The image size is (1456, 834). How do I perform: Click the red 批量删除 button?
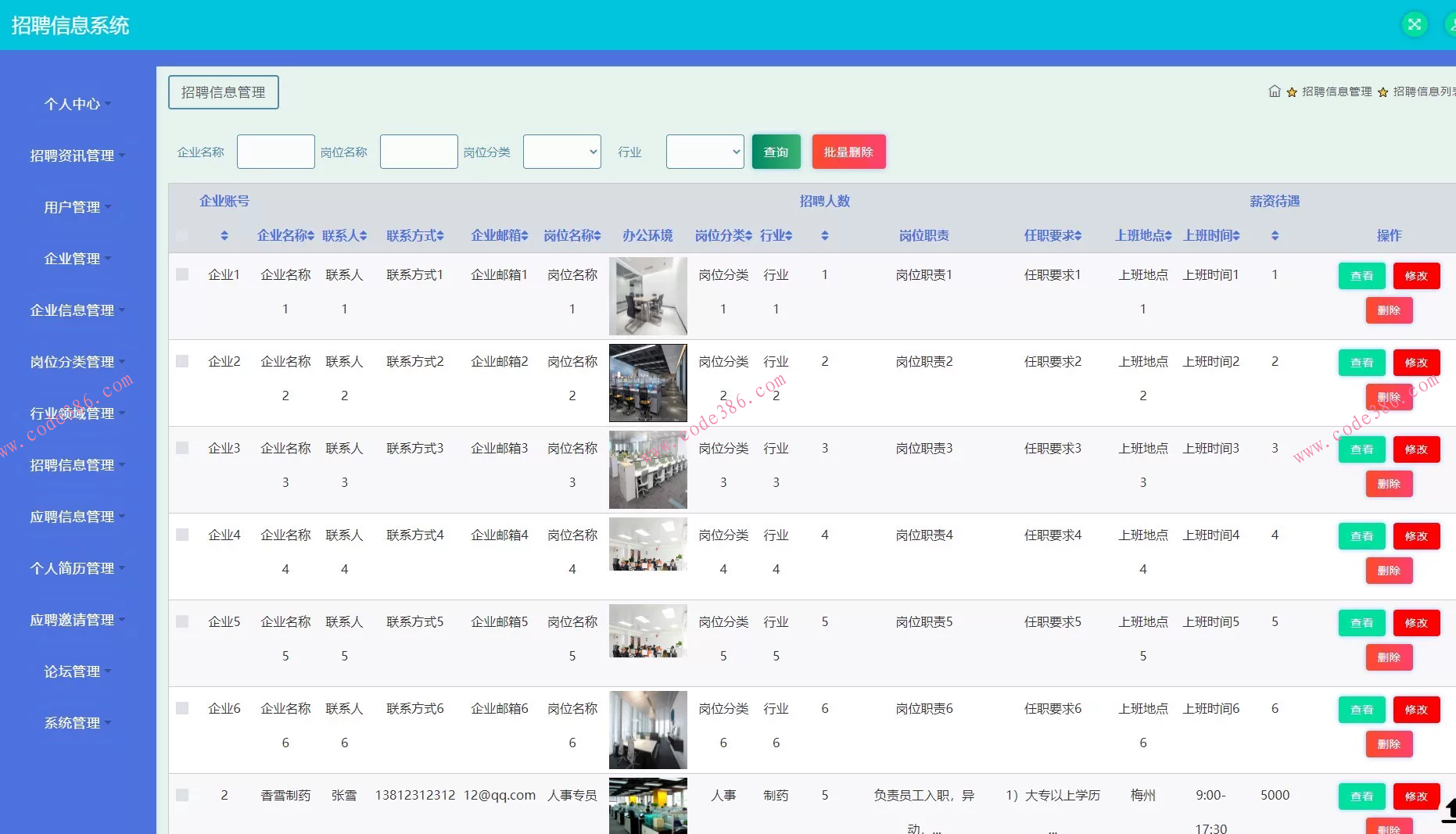(x=848, y=151)
